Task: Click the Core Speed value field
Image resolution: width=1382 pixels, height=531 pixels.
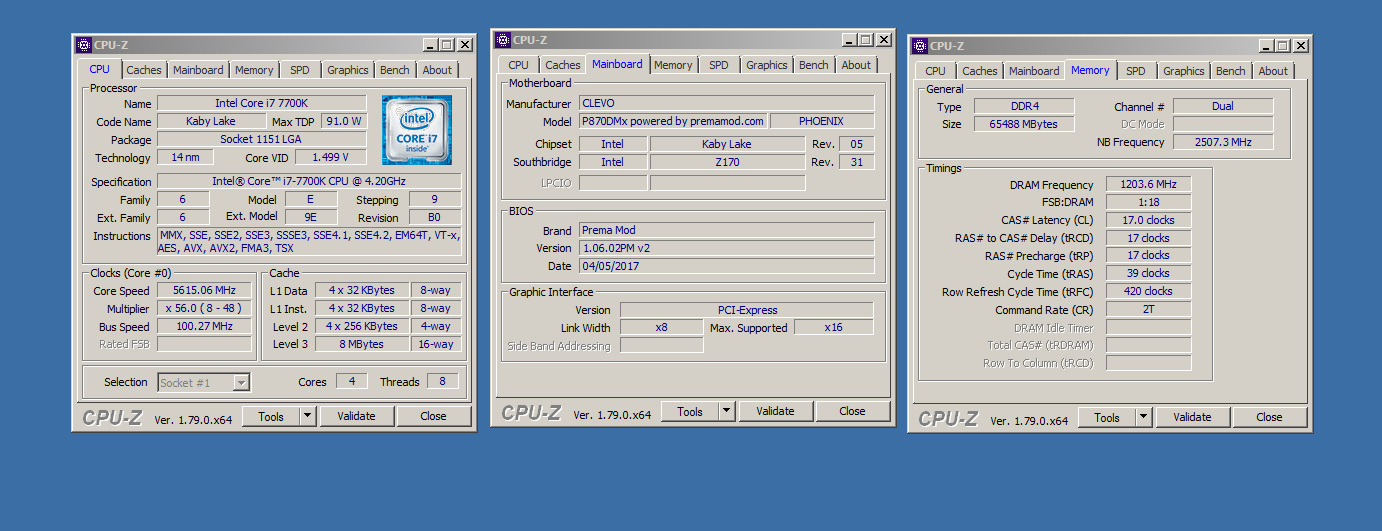Action: coord(204,290)
